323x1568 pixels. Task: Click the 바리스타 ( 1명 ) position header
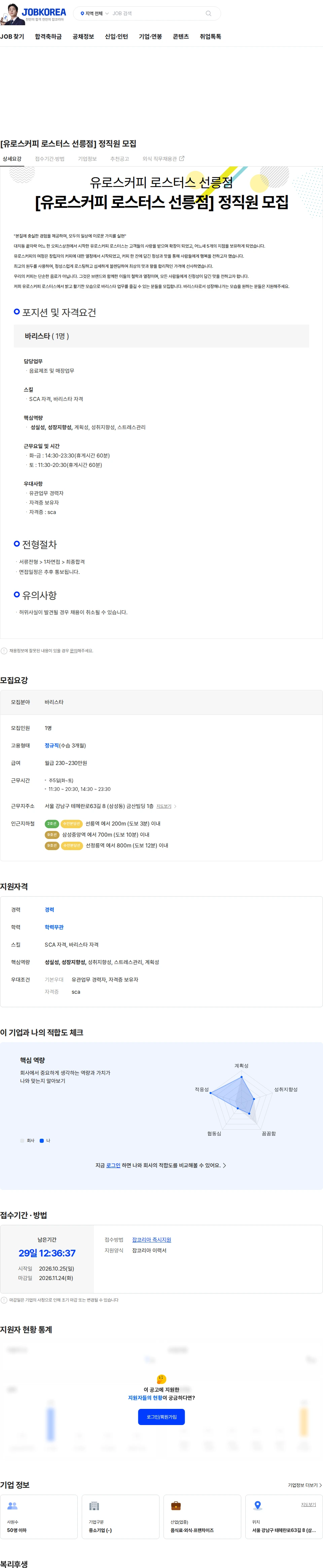(161, 336)
